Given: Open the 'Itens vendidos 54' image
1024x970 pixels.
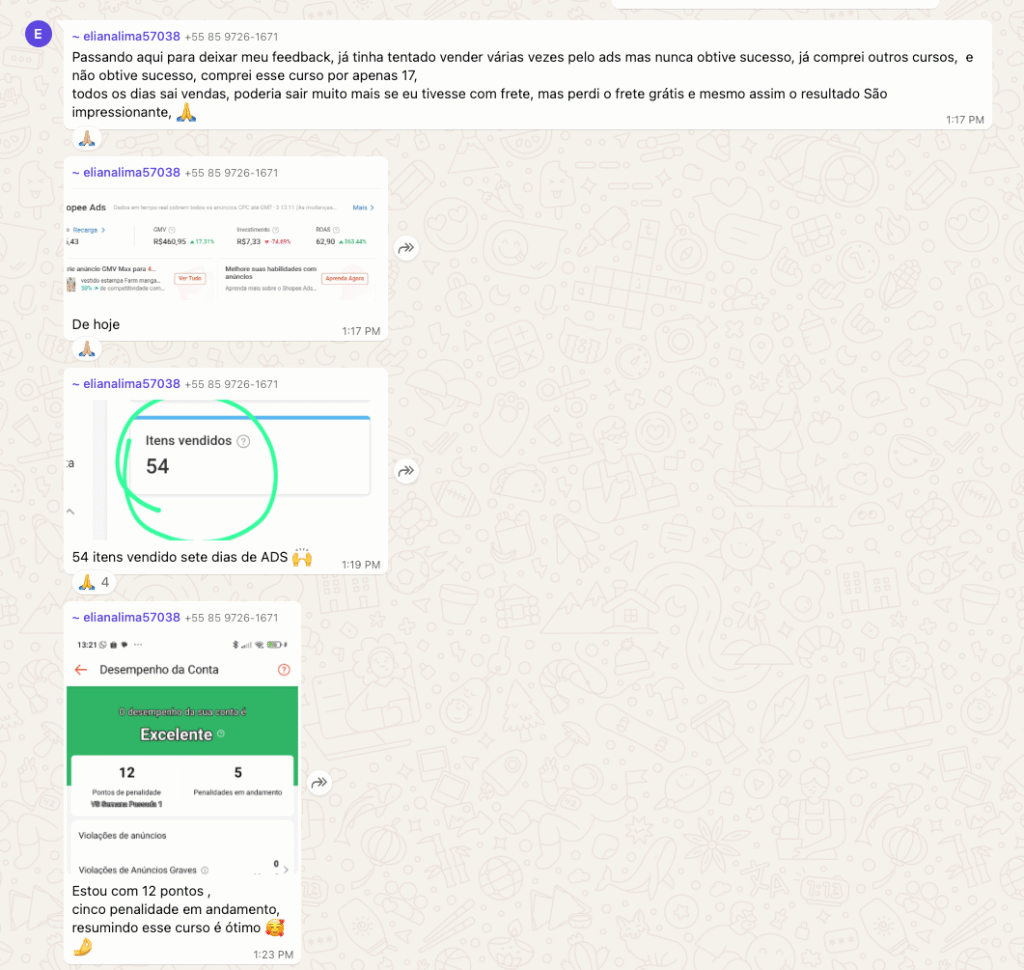Looking at the screenshot, I should 226,470.
